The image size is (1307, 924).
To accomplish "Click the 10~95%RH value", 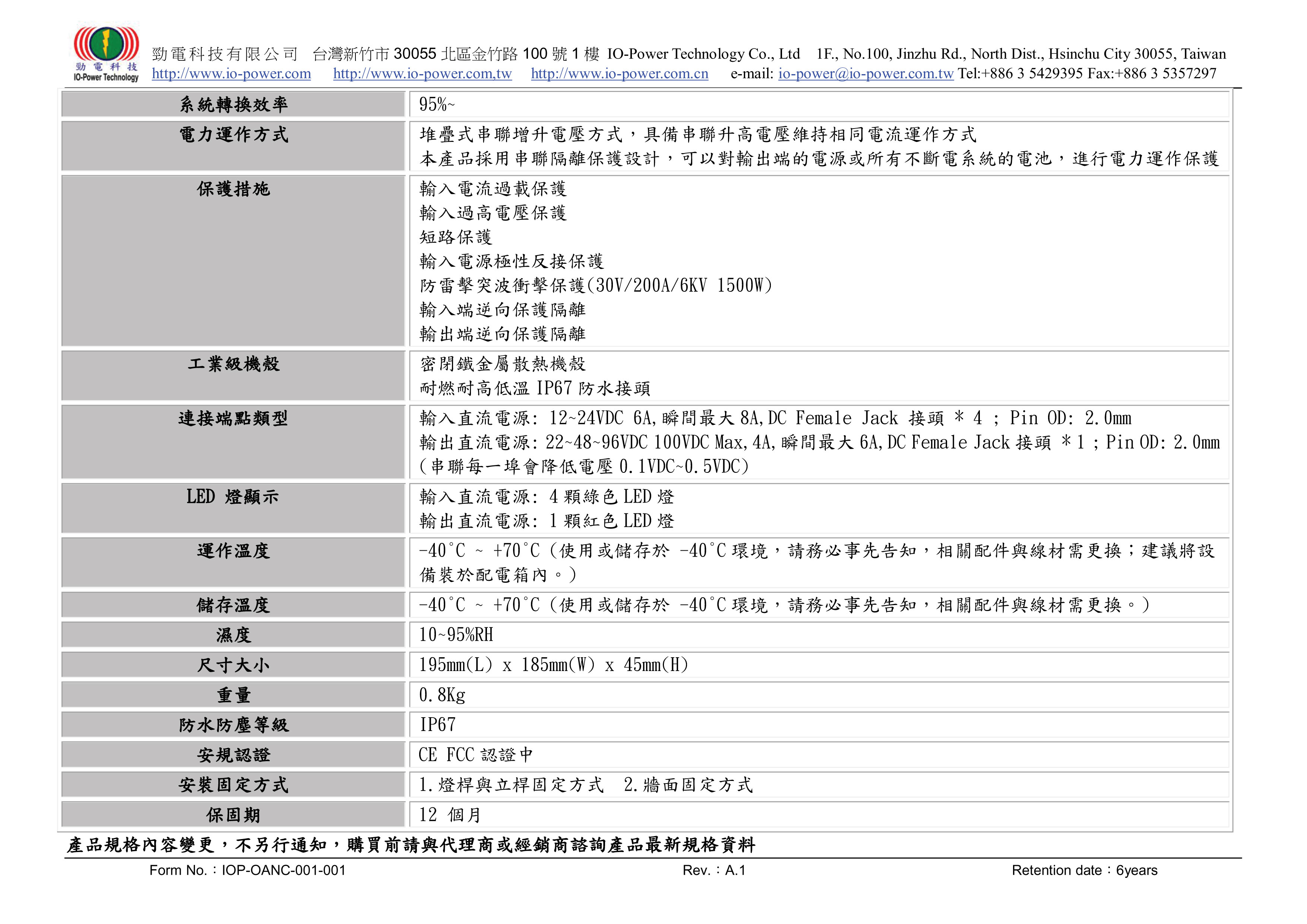I will [456, 635].
